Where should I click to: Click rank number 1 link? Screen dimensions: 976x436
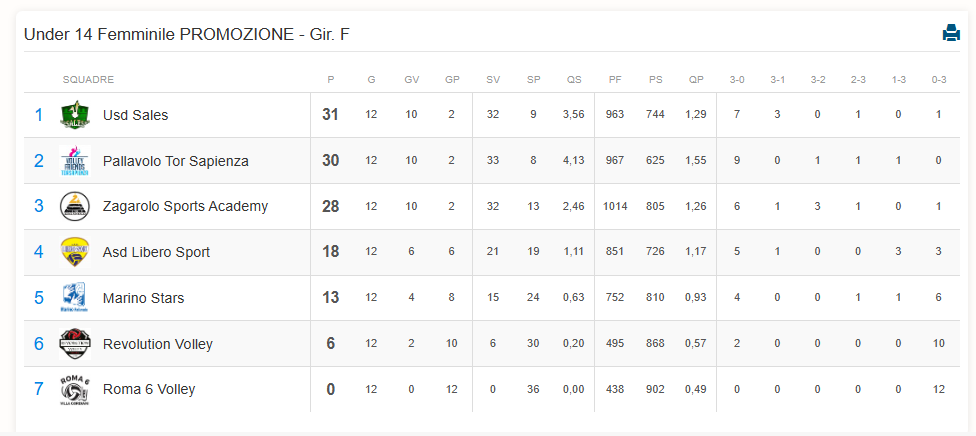click(x=39, y=115)
